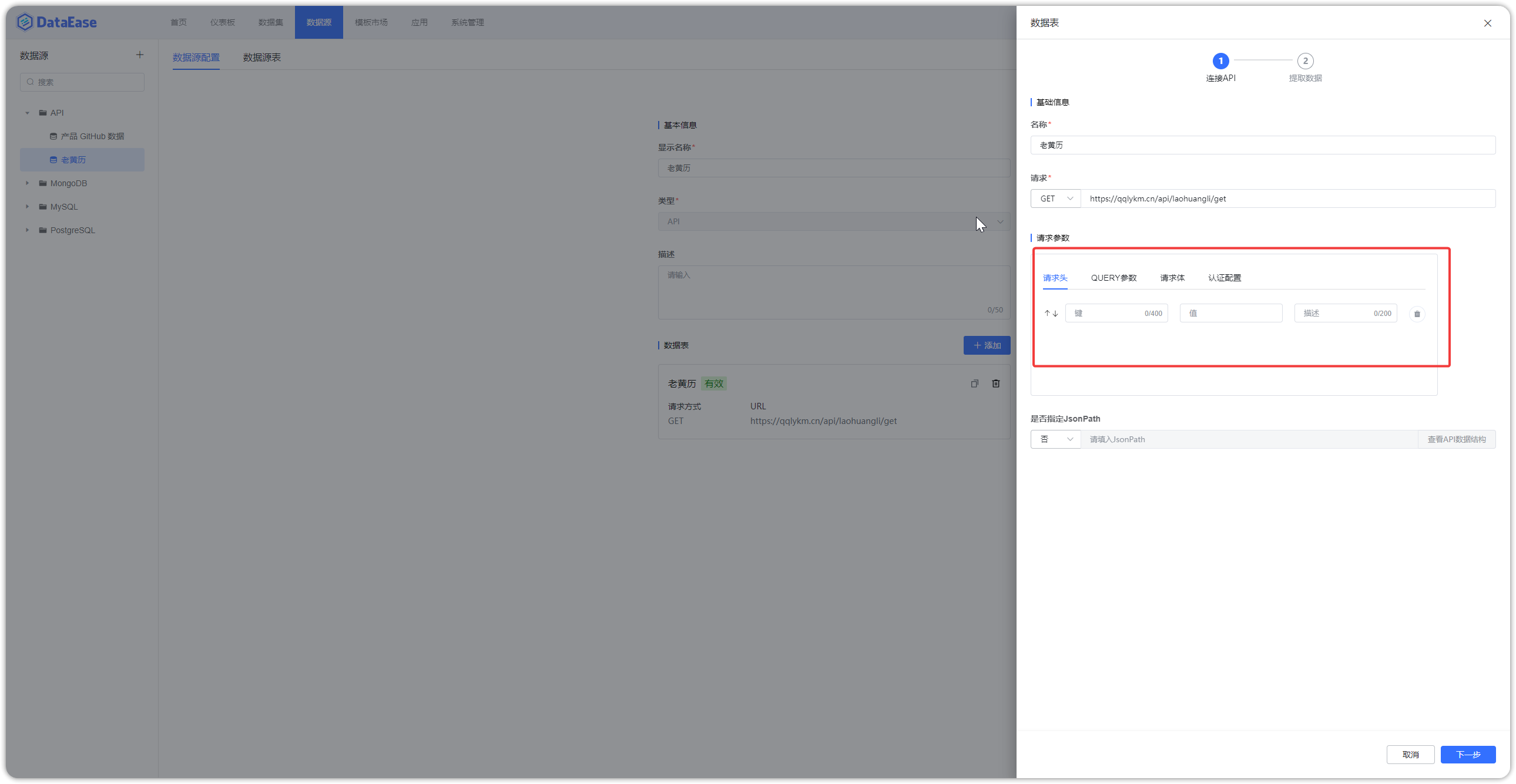Expand the PostgreSQL folder
1516x784 pixels.
tap(26, 230)
